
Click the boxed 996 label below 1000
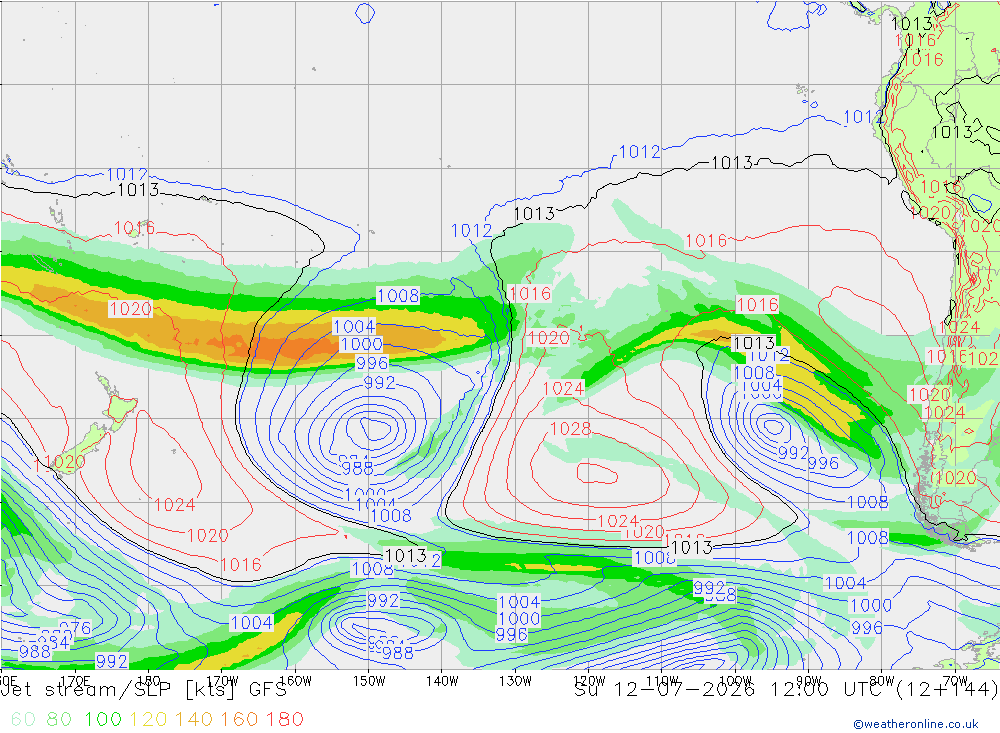pos(372,363)
